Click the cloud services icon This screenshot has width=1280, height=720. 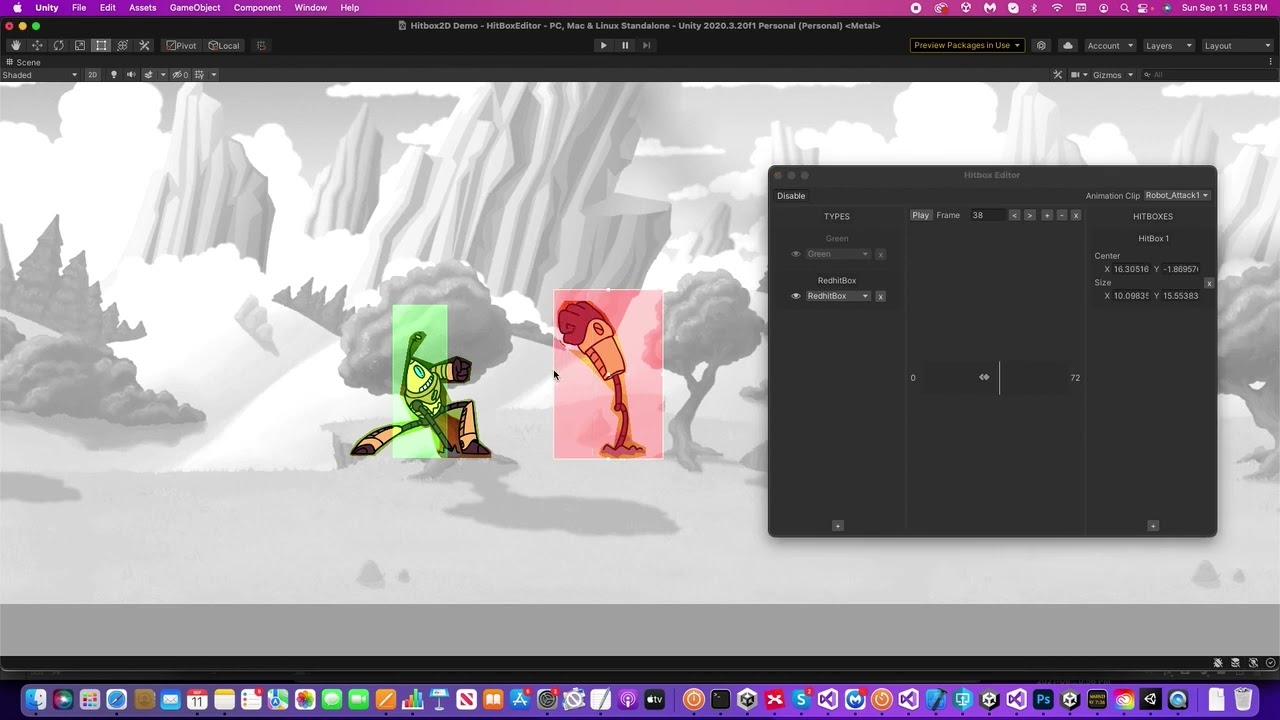coord(1067,45)
